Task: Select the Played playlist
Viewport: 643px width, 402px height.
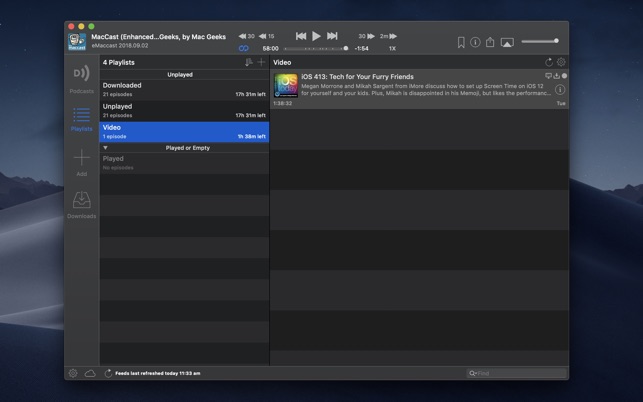Action: (x=184, y=163)
